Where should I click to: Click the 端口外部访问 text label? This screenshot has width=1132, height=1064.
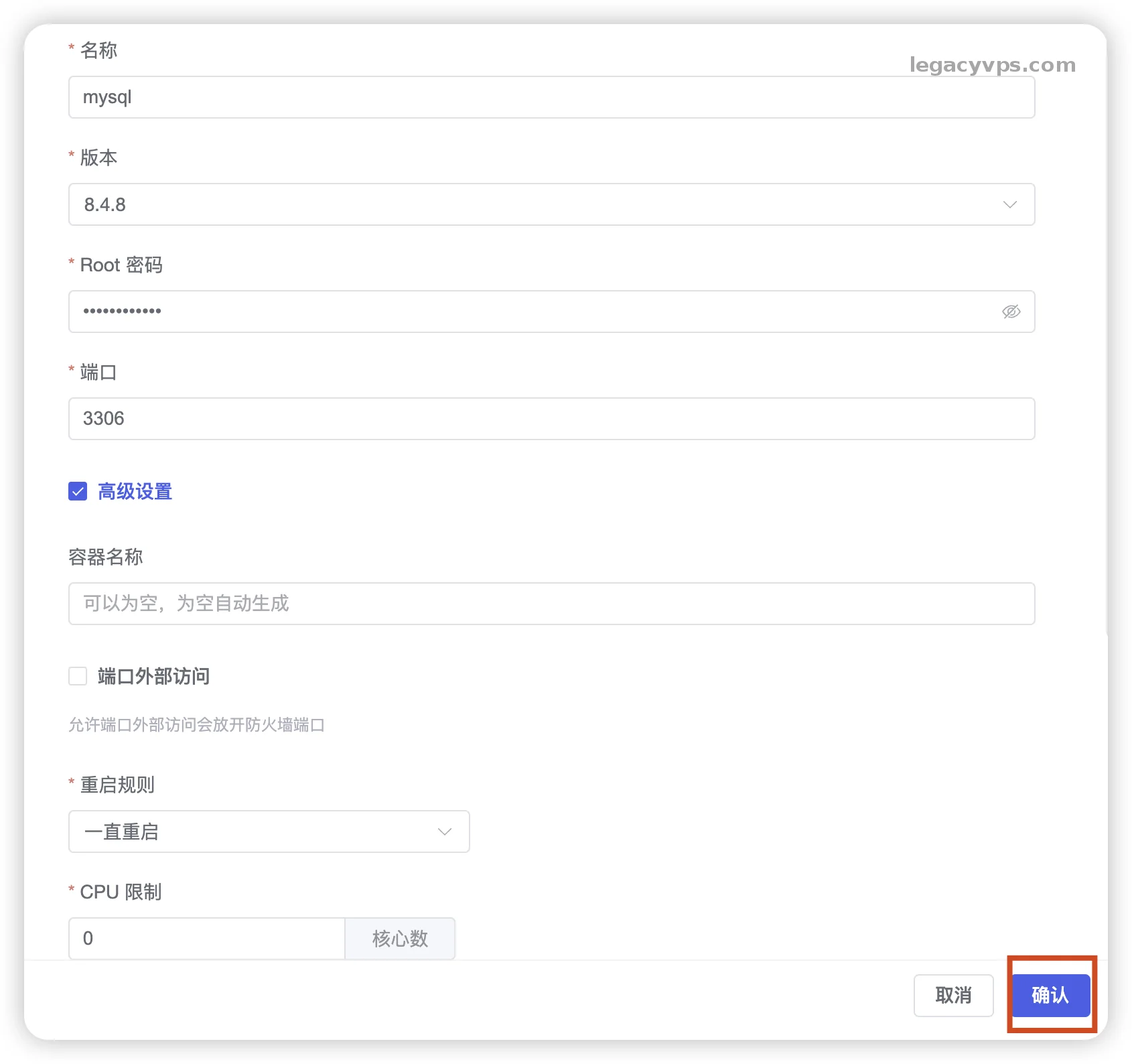point(154,676)
